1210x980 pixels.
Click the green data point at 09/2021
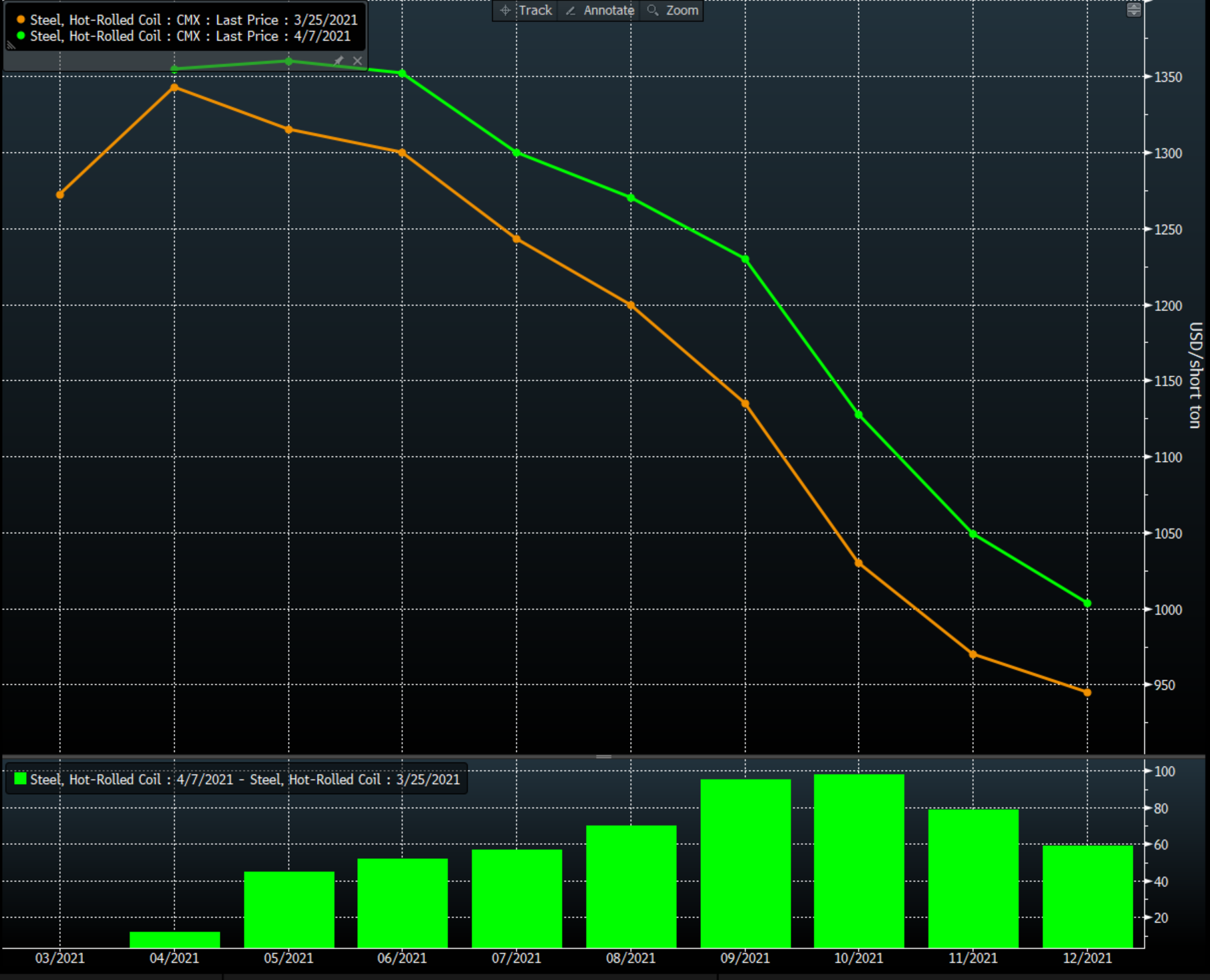[745, 260]
